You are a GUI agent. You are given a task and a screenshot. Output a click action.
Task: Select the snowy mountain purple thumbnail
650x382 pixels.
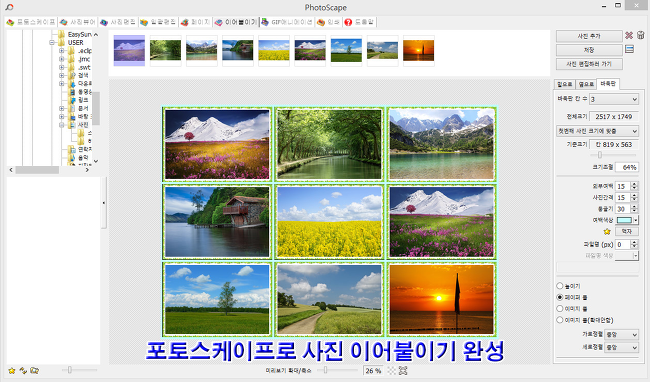[x=129, y=51]
